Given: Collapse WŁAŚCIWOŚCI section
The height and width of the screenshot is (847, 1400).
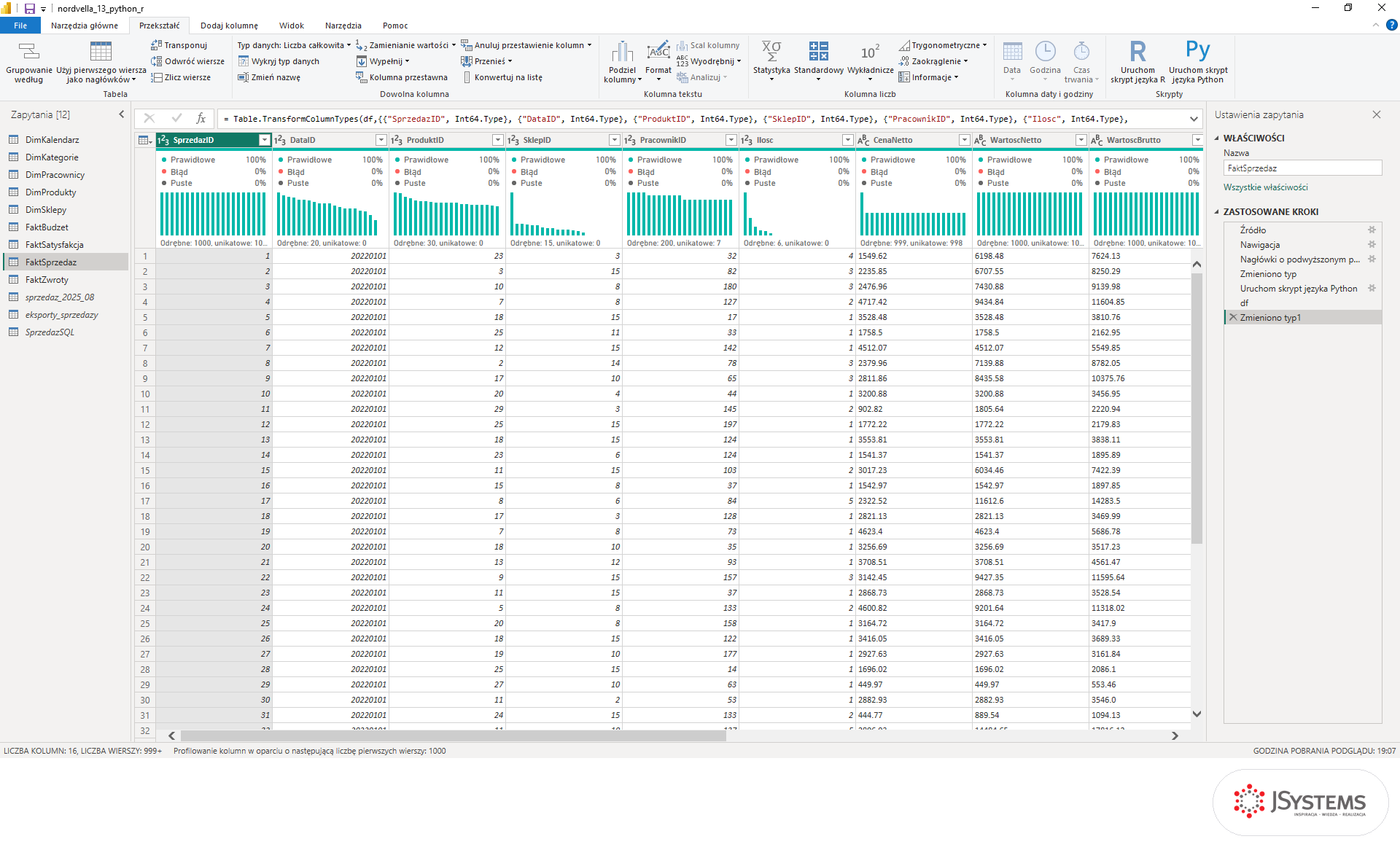Looking at the screenshot, I should click(1216, 138).
